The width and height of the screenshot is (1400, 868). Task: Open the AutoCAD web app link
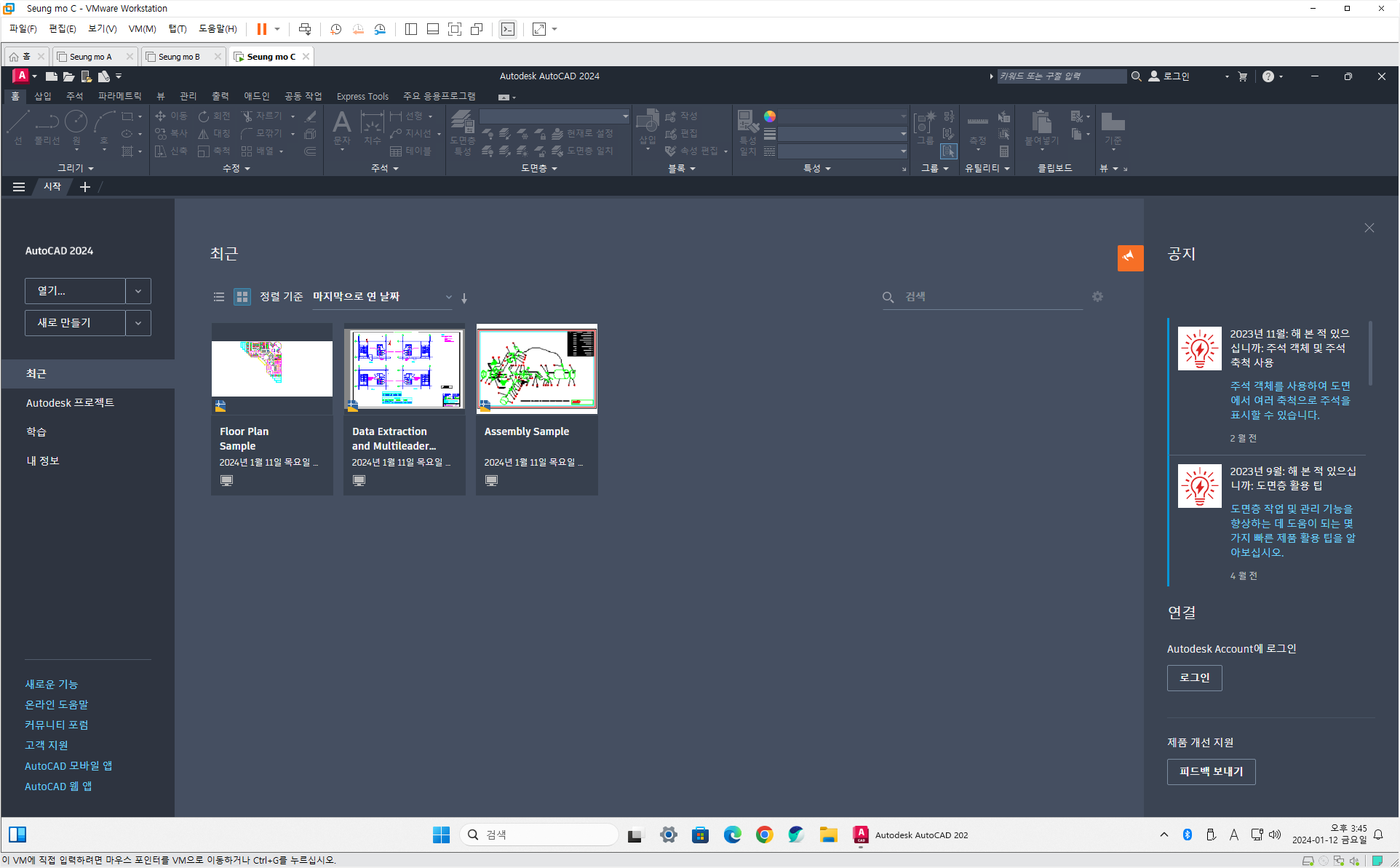pos(58,787)
